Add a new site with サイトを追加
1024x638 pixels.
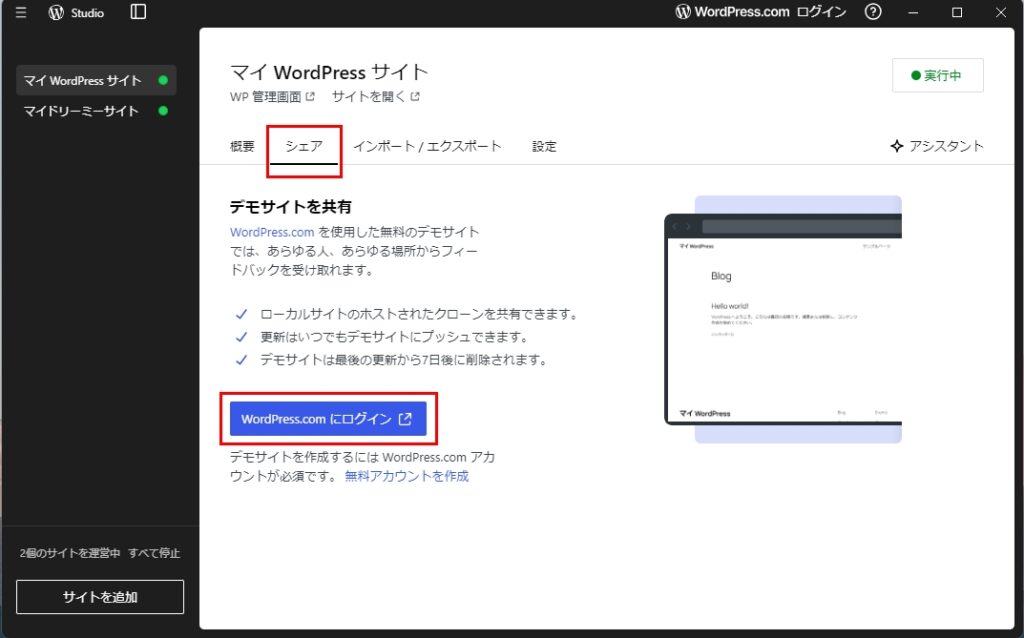point(99,596)
